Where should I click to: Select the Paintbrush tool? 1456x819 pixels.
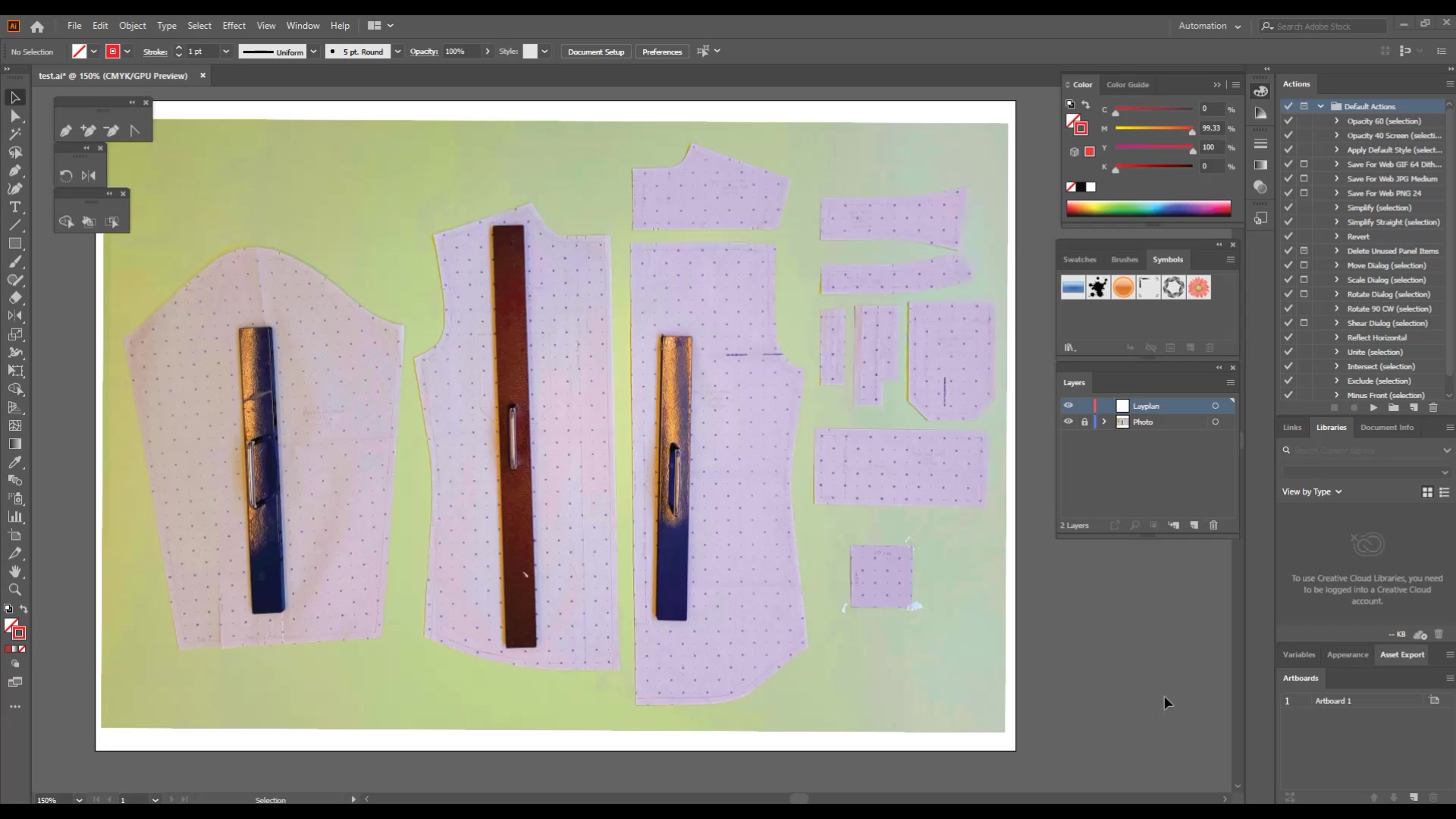tap(14, 262)
